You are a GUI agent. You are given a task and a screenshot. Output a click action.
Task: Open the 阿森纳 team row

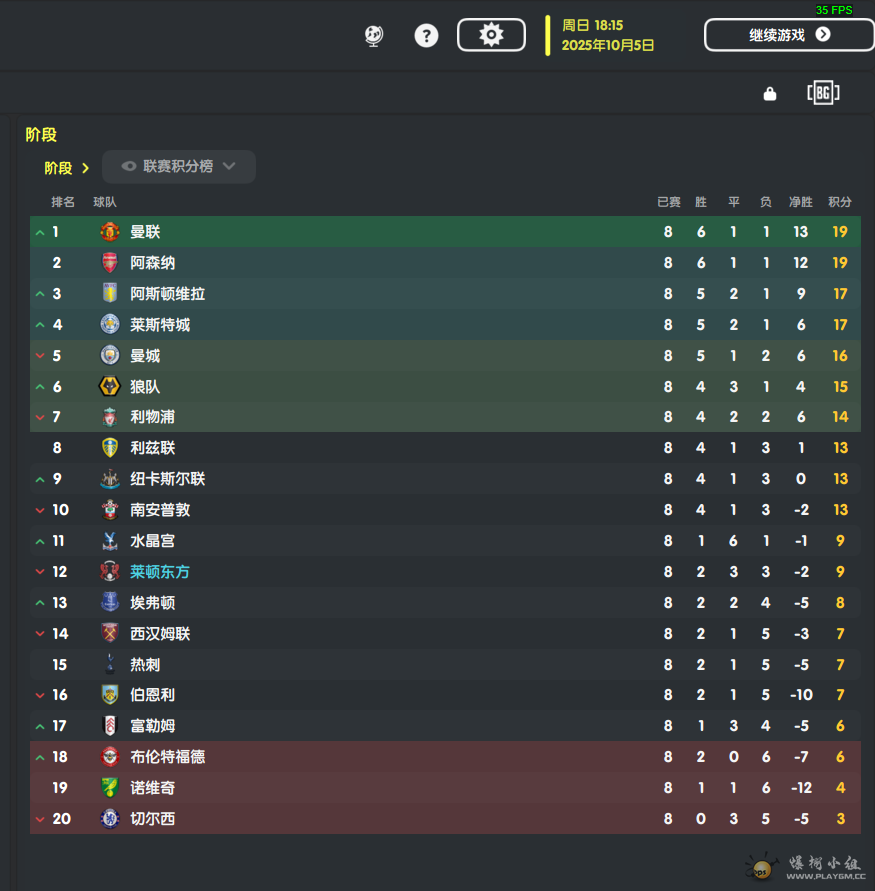point(445,263)
